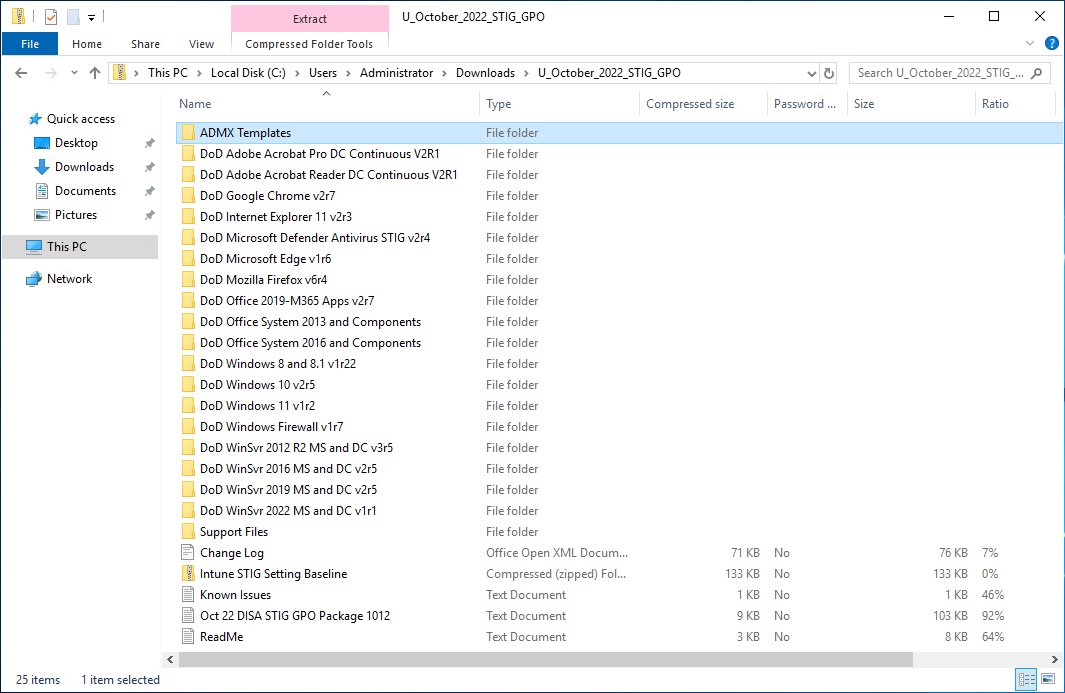
Task: Refresh the current folder view
Action: click(x=828, y=73)
